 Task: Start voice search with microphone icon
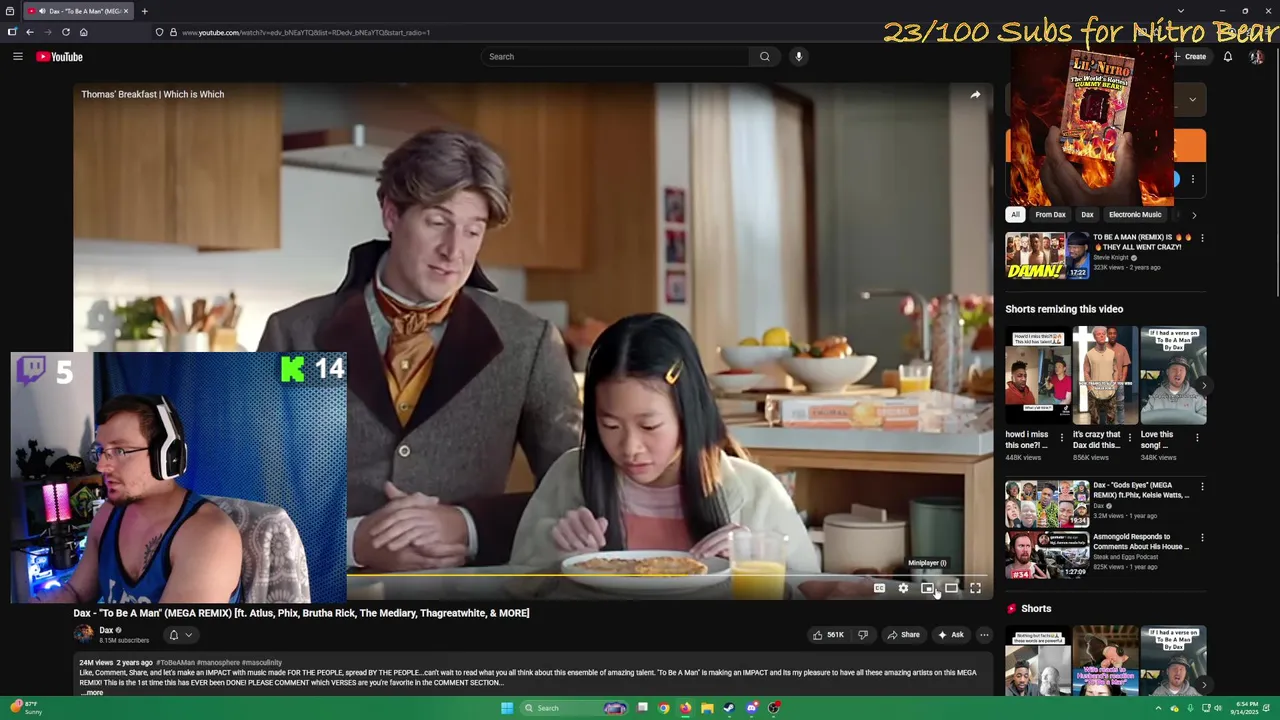(x=798, y=57)
